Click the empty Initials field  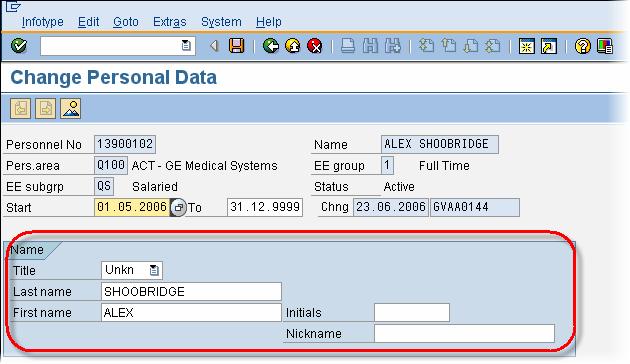(412, 313)
